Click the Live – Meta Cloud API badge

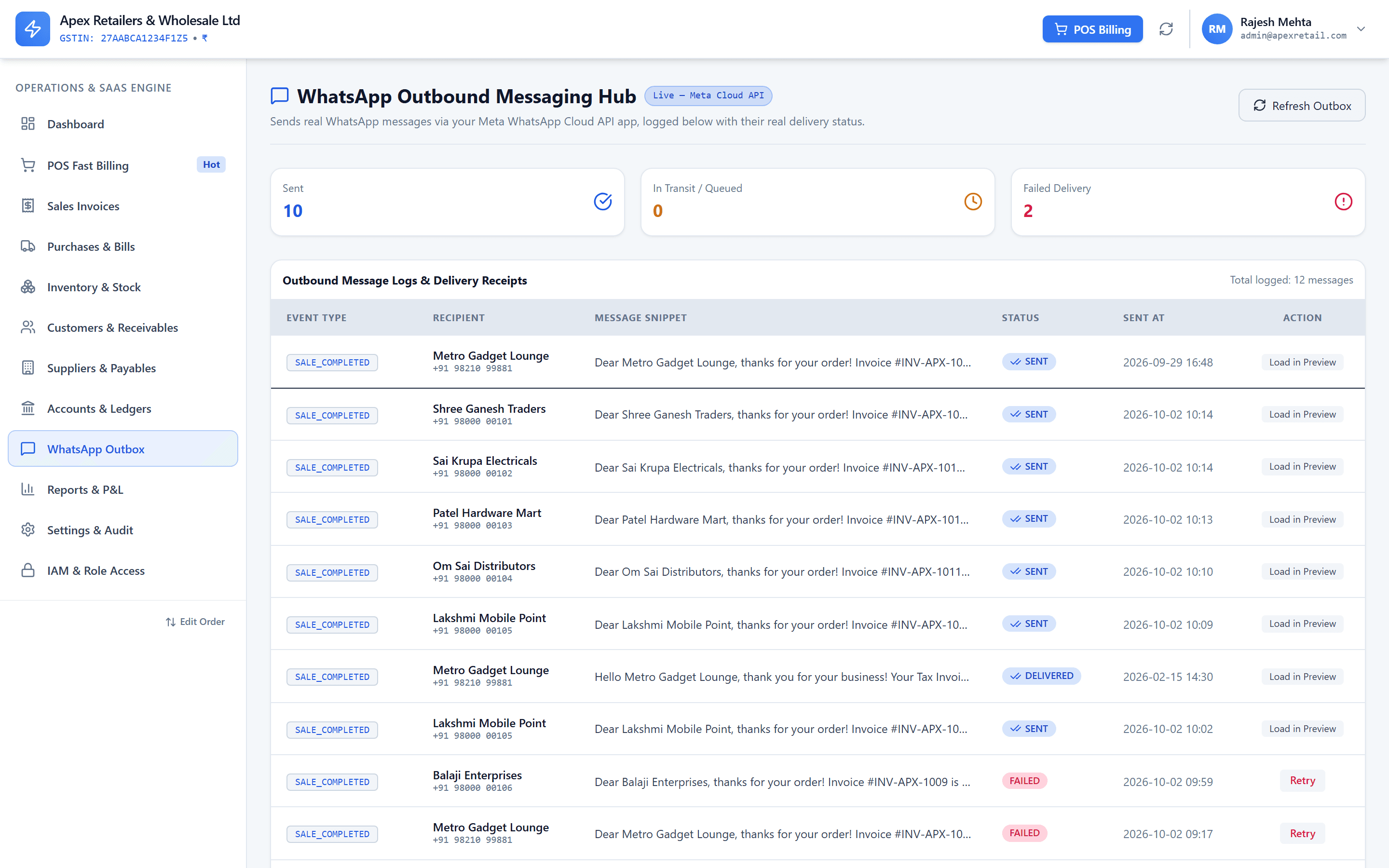(708, 95)
